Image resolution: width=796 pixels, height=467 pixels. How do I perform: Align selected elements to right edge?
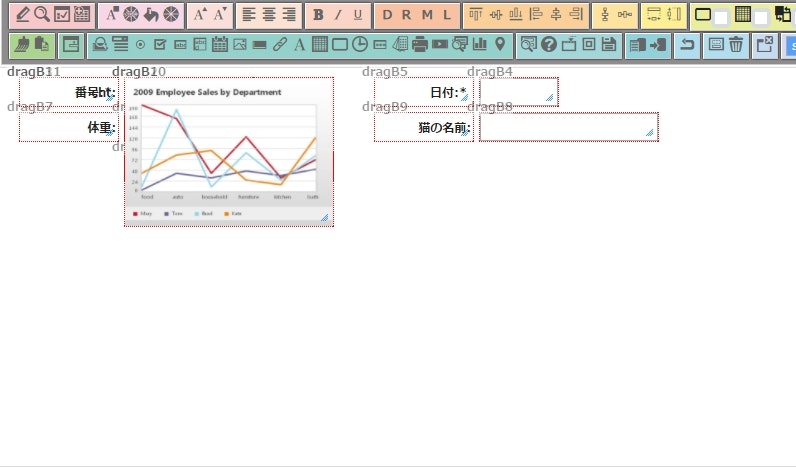[x=576, y=15]
